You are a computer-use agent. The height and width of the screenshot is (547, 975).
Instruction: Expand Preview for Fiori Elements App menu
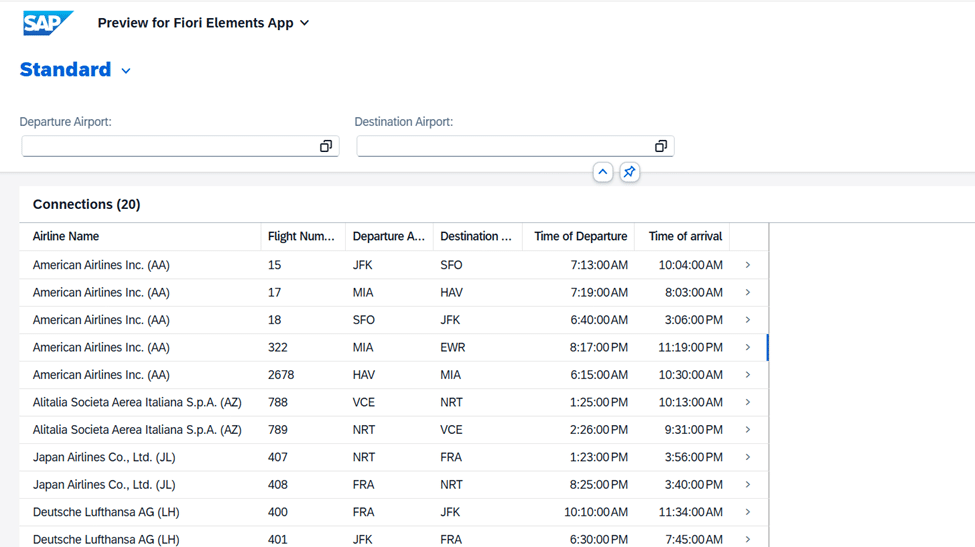coord(304,23)
